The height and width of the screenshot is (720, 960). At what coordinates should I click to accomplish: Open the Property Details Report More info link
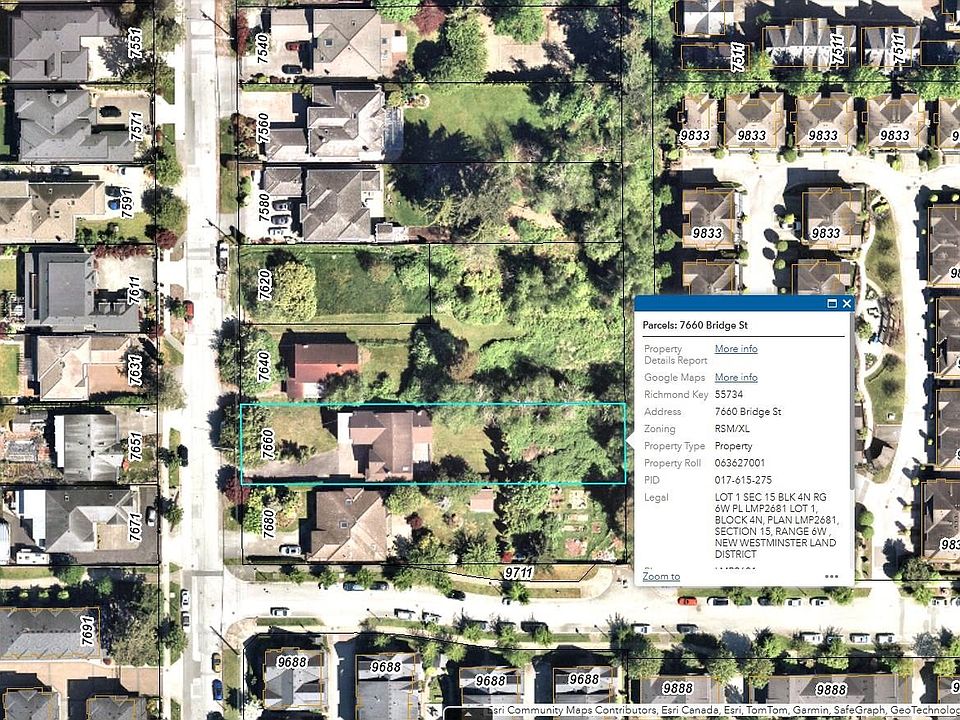[x=736, y=348]
